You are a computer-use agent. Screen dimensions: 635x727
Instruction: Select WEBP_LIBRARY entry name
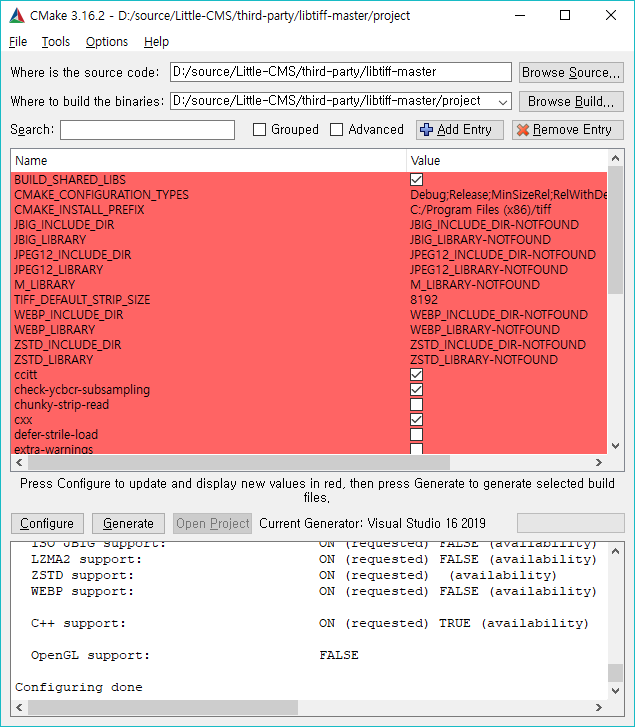(x=55, y=330)
